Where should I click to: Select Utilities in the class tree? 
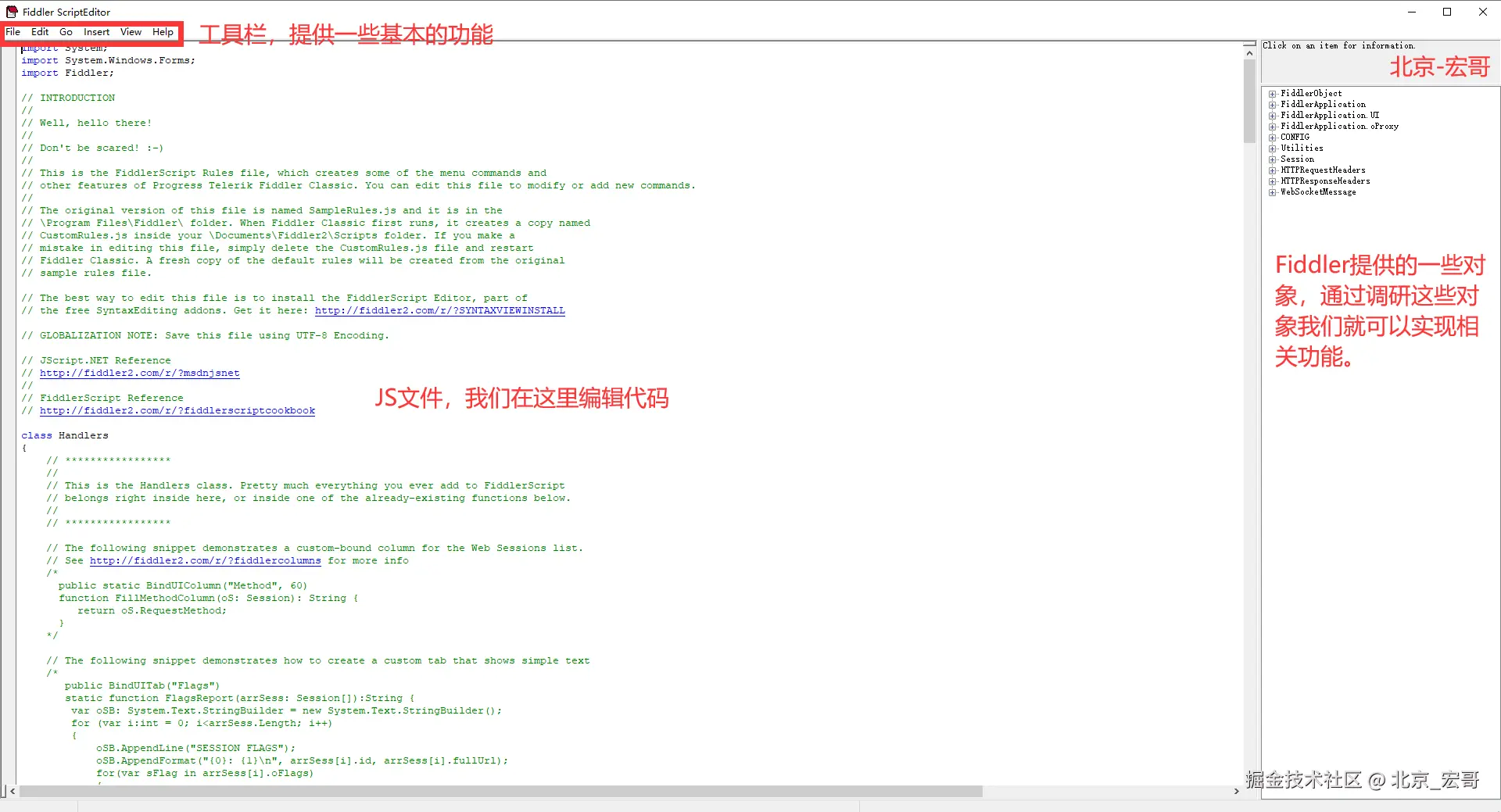(x=1302, y=148)
